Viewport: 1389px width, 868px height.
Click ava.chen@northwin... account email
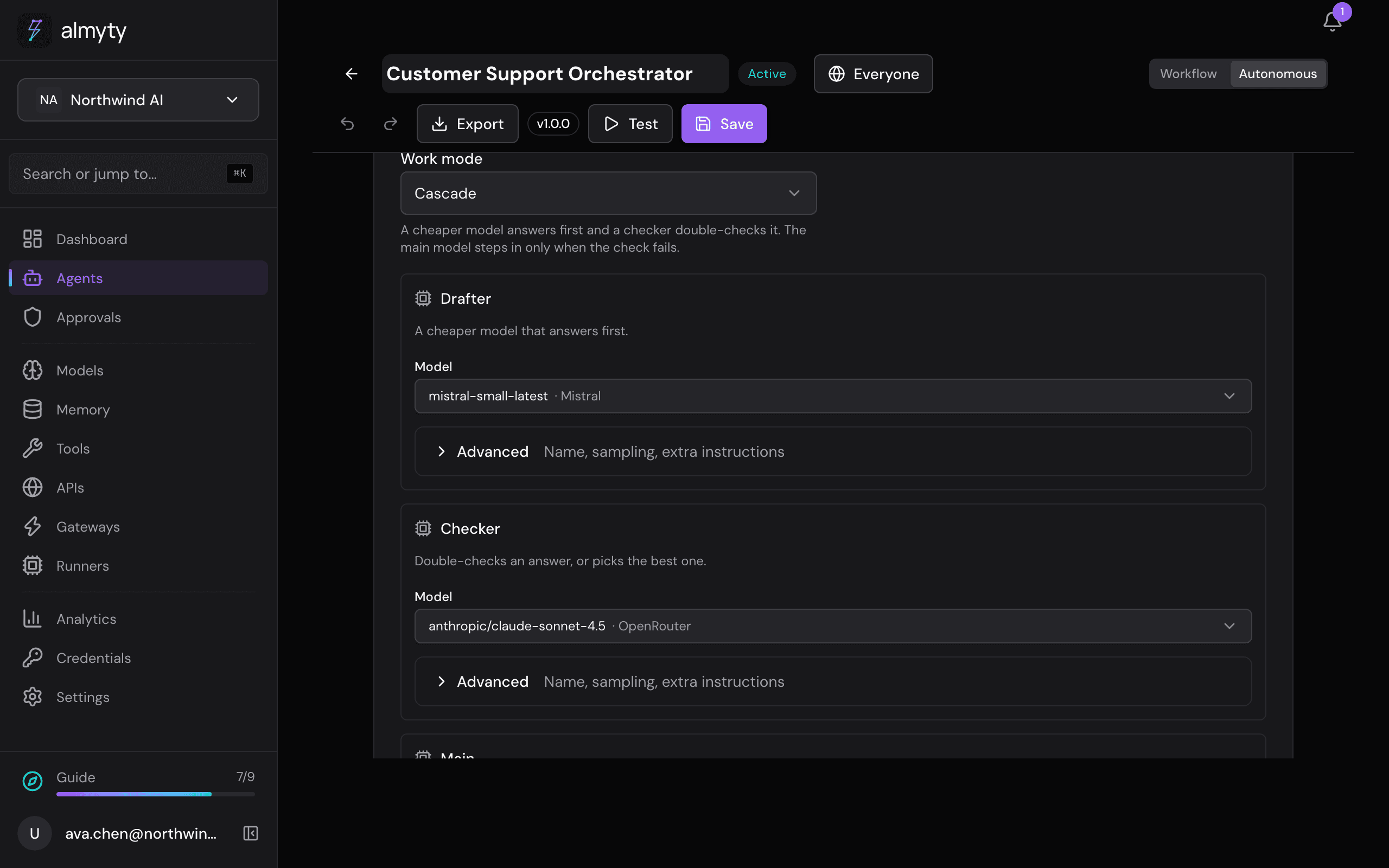pos(141,833)
